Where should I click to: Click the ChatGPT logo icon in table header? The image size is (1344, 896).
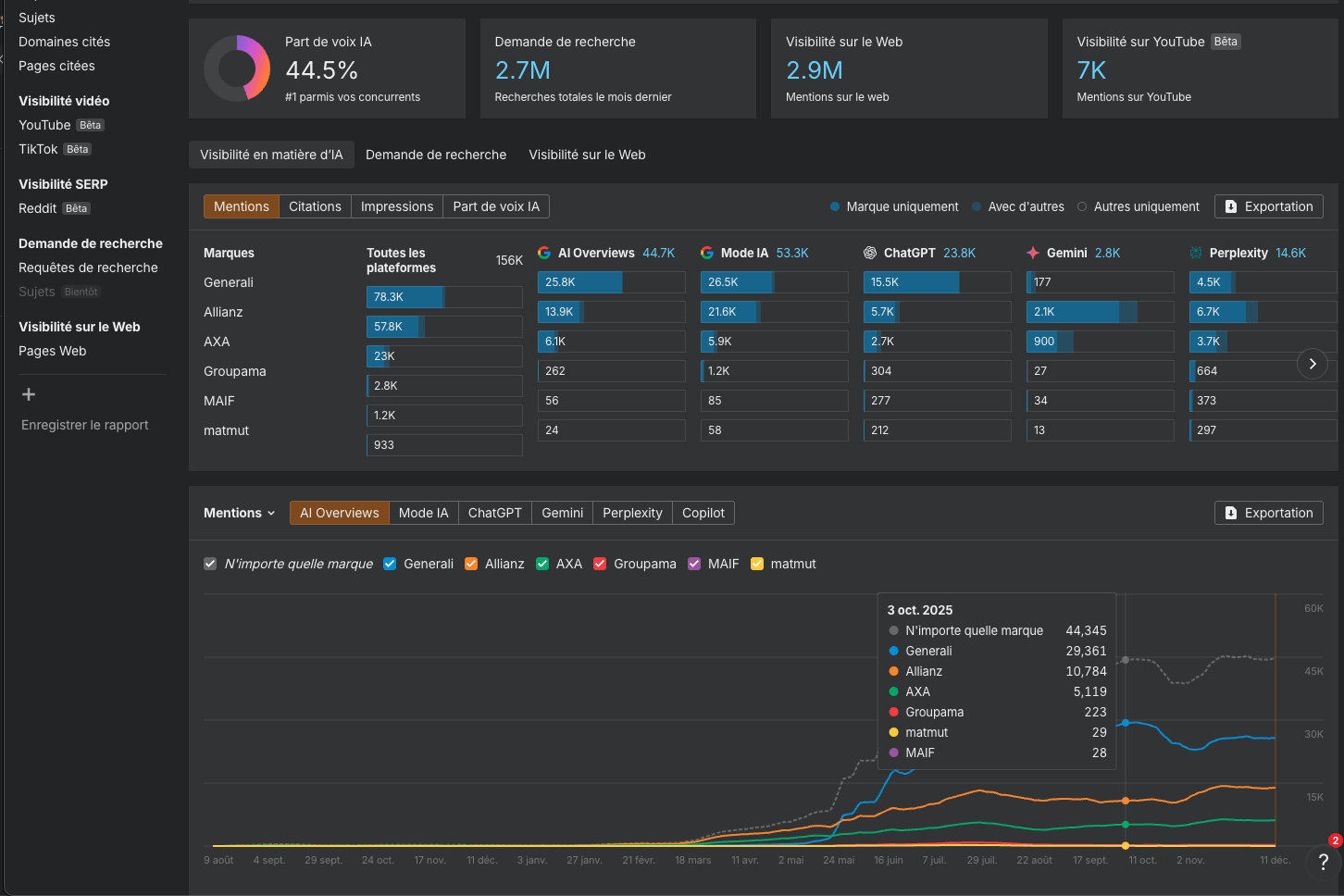pos(870,253)
